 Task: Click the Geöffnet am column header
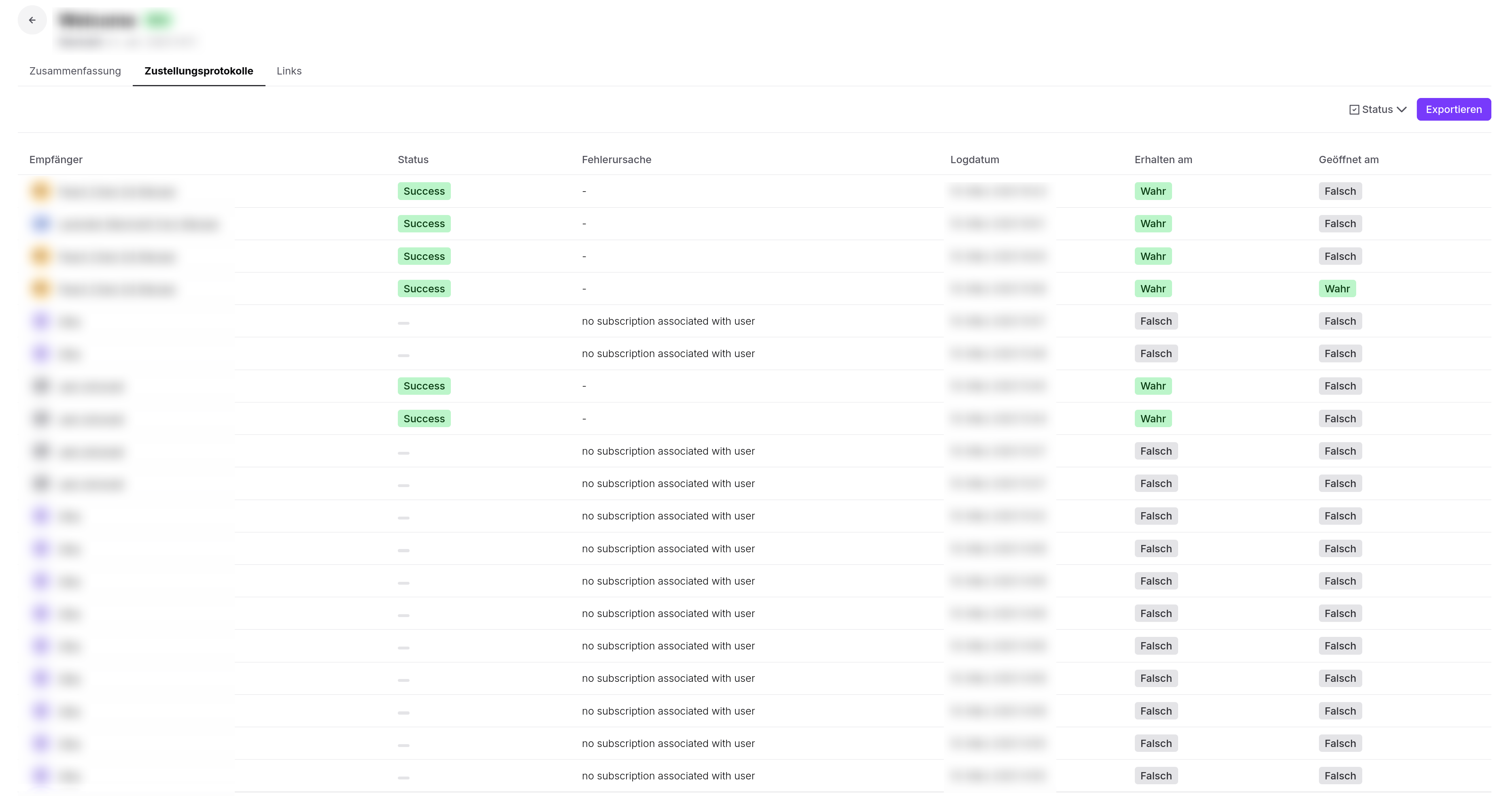pyautogui.click(x=1348, y=160)
